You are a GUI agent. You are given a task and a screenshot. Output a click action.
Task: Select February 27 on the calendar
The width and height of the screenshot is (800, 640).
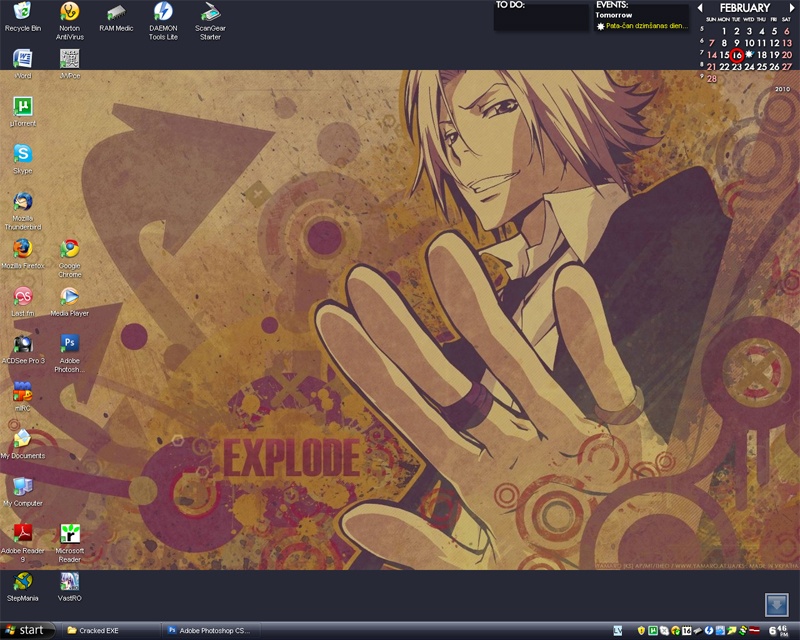pos(787,66)
